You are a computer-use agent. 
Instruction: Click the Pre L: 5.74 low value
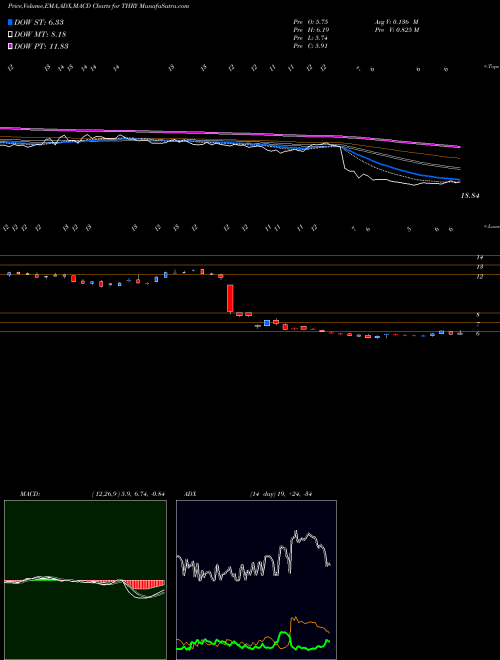[311, 38]
